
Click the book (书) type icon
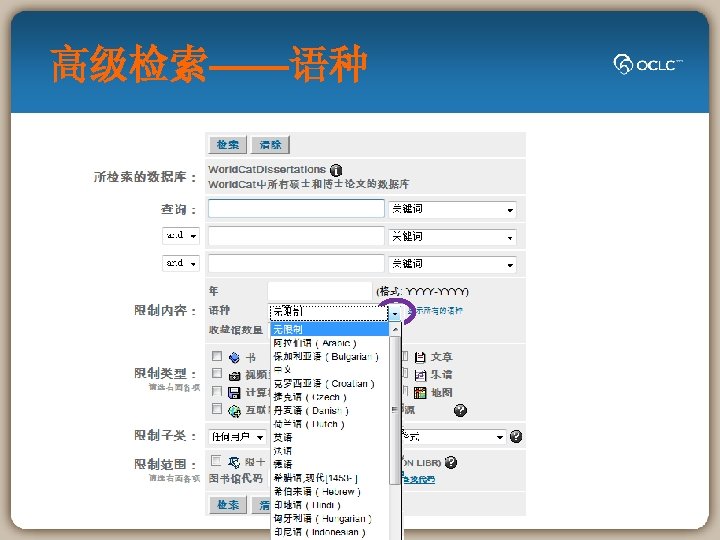tap(234, 357)
